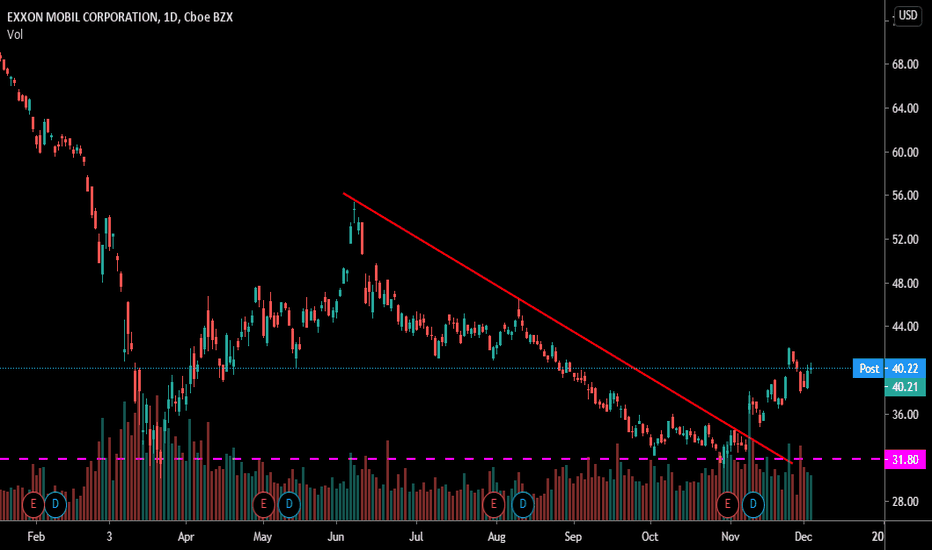Click the 28.00 price axis label

[x=905, y=502]
